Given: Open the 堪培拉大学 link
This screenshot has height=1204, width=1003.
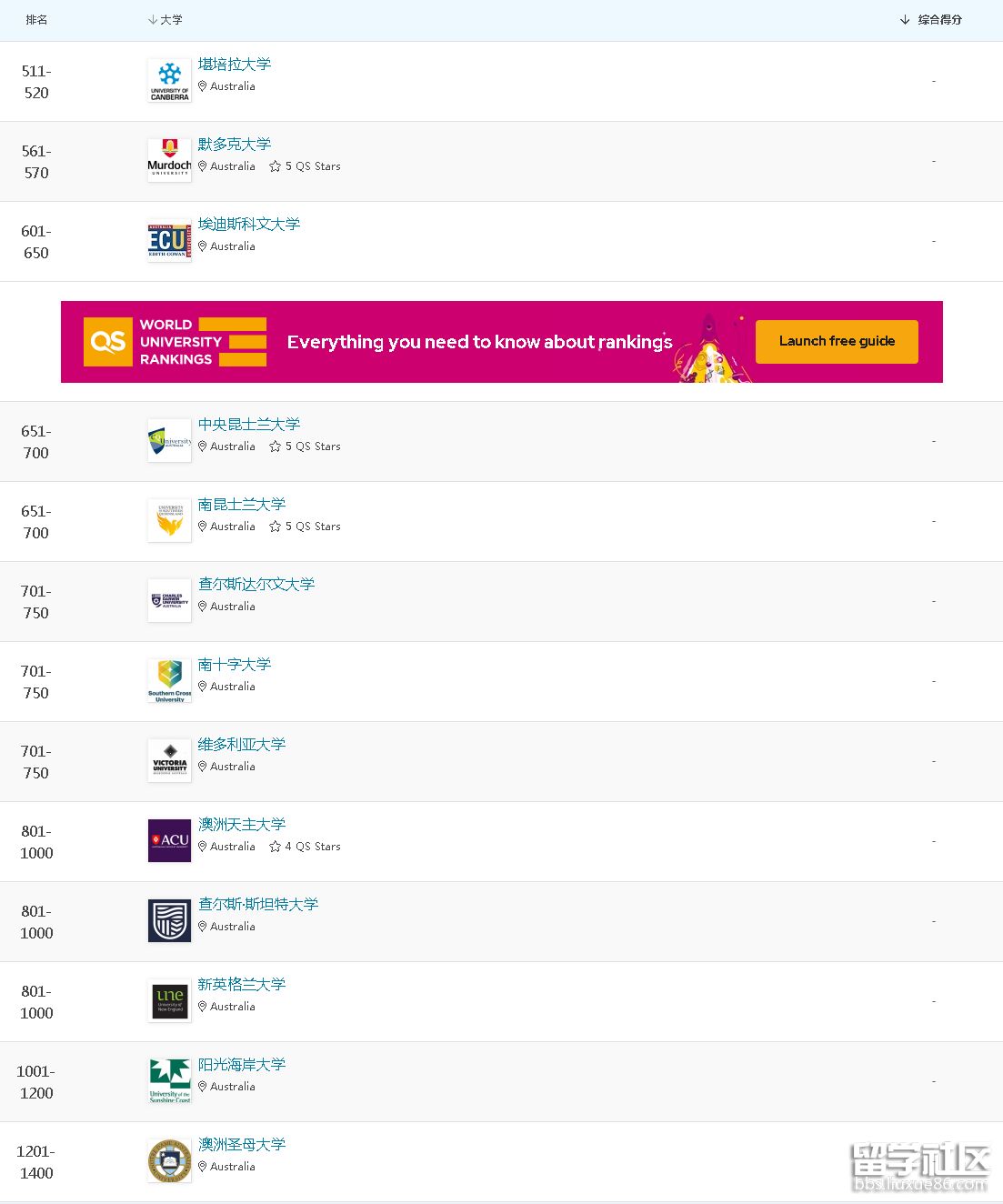Looking at the screenshot, I should [x=235, y=65].
